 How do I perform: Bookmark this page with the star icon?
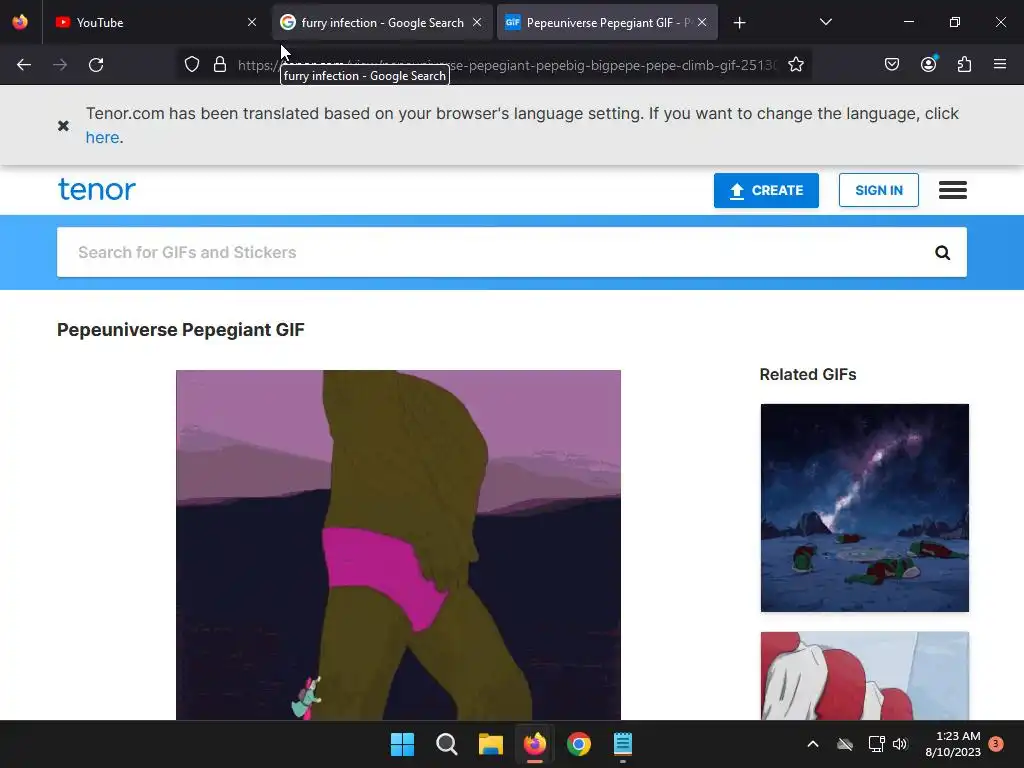[795, 65]
